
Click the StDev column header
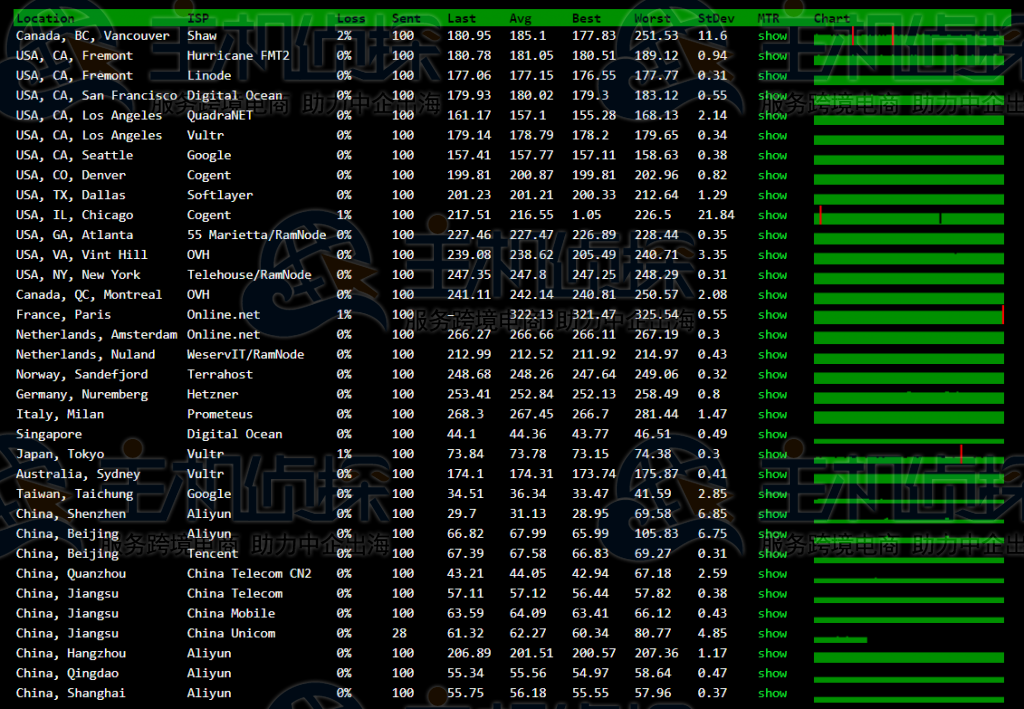click(x=715, y=18)
